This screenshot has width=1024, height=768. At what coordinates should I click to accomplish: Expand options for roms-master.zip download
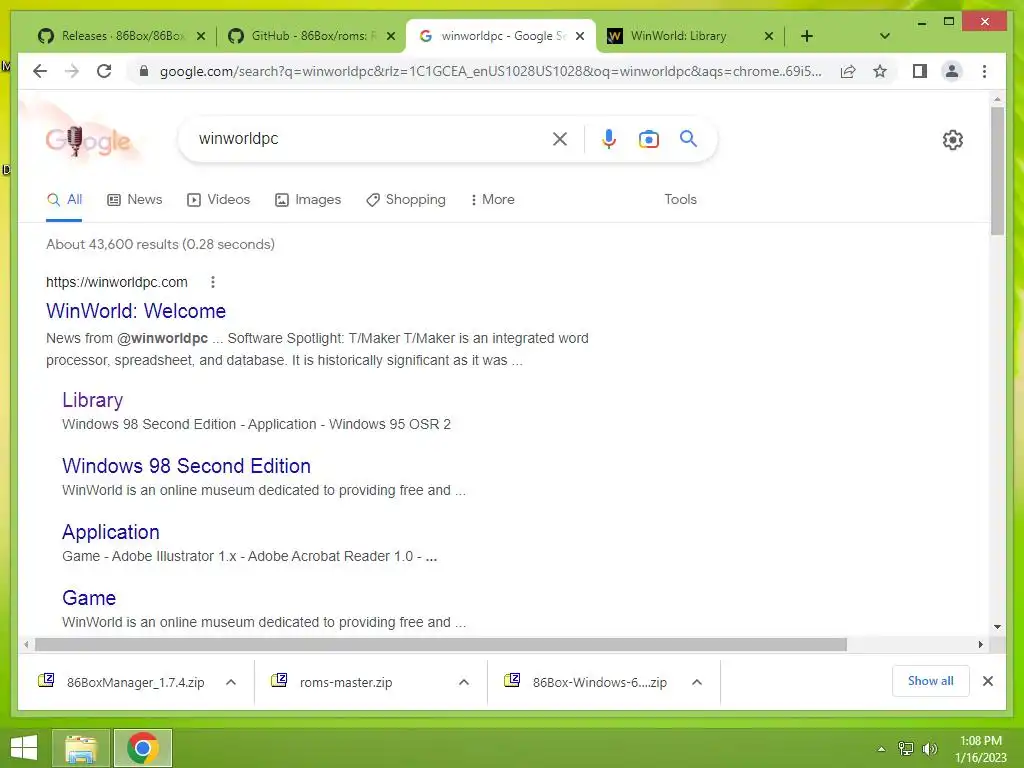pos(464,682)
